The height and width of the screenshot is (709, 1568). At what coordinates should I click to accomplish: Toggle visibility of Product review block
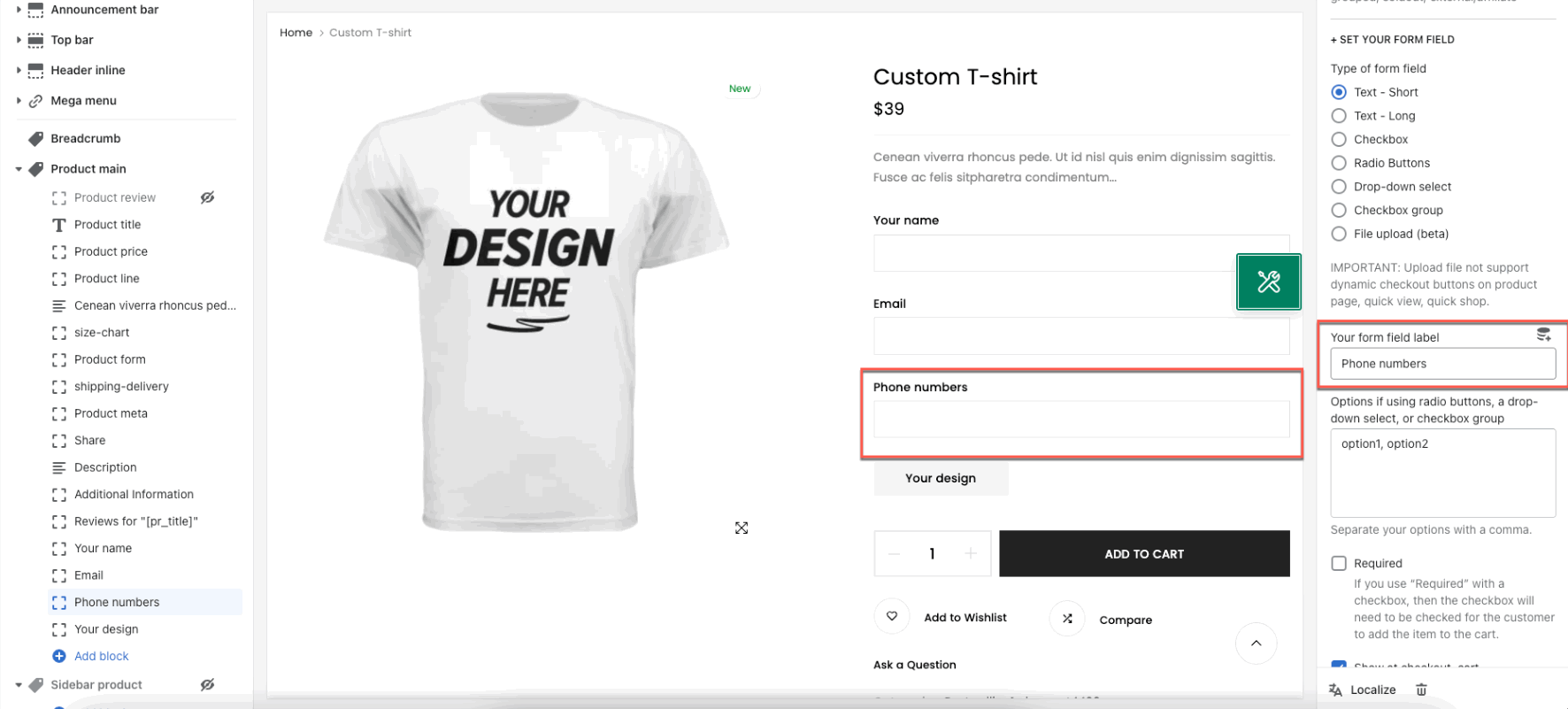click(207, 197)
